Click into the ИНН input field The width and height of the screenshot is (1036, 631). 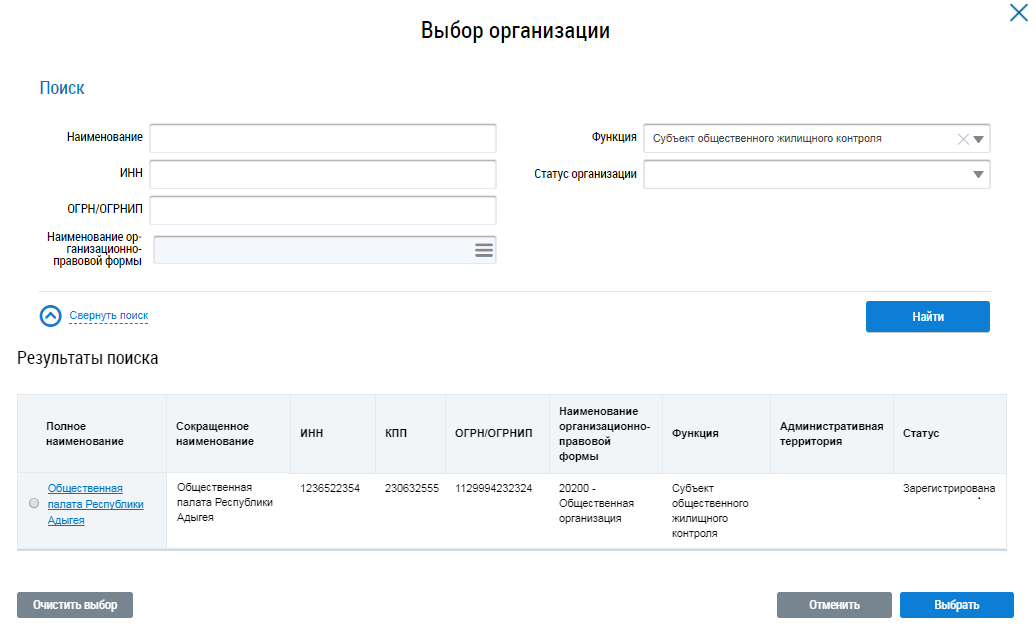click(x=323, y=174)
